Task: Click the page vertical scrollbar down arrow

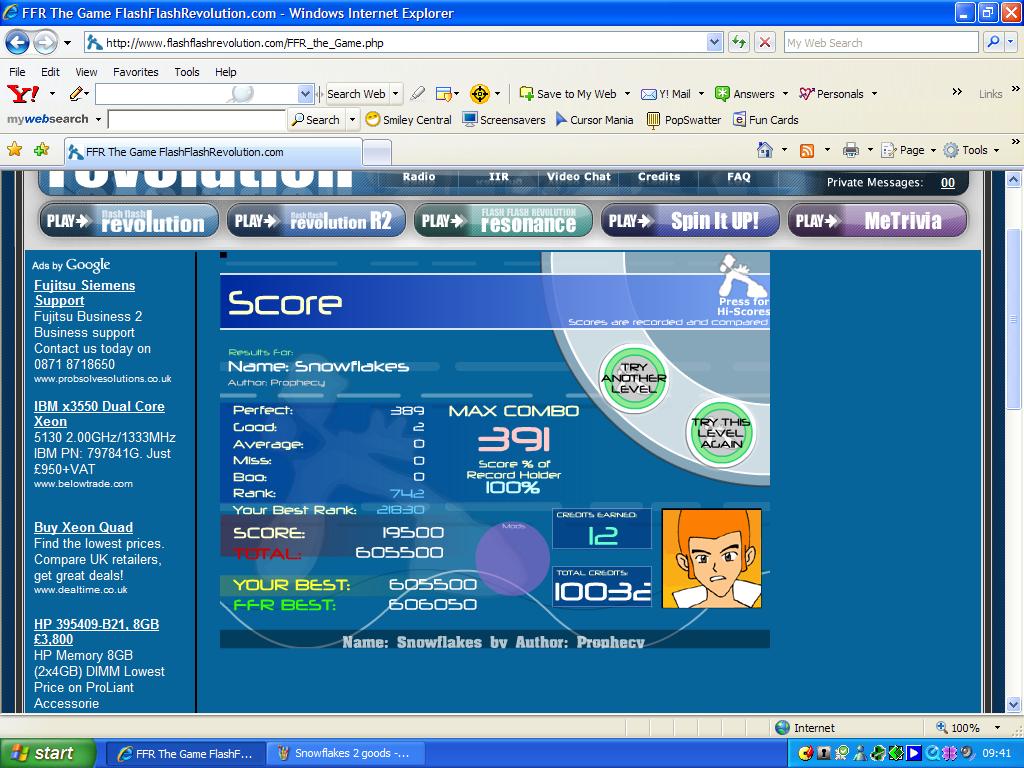Action: click(1014, 705)
